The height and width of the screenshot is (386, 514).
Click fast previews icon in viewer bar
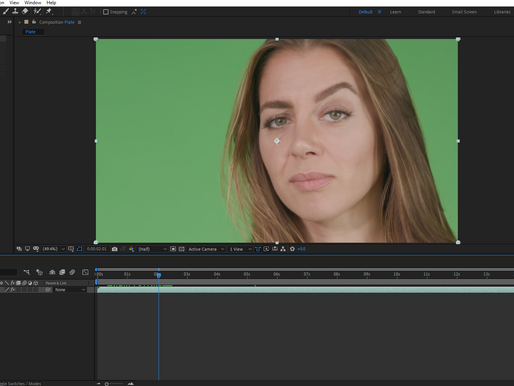(266, 249)
